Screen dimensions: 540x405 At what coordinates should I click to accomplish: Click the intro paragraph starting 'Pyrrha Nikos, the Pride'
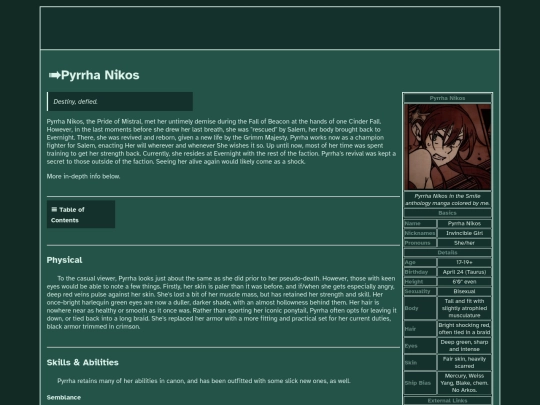coord(221,142)
